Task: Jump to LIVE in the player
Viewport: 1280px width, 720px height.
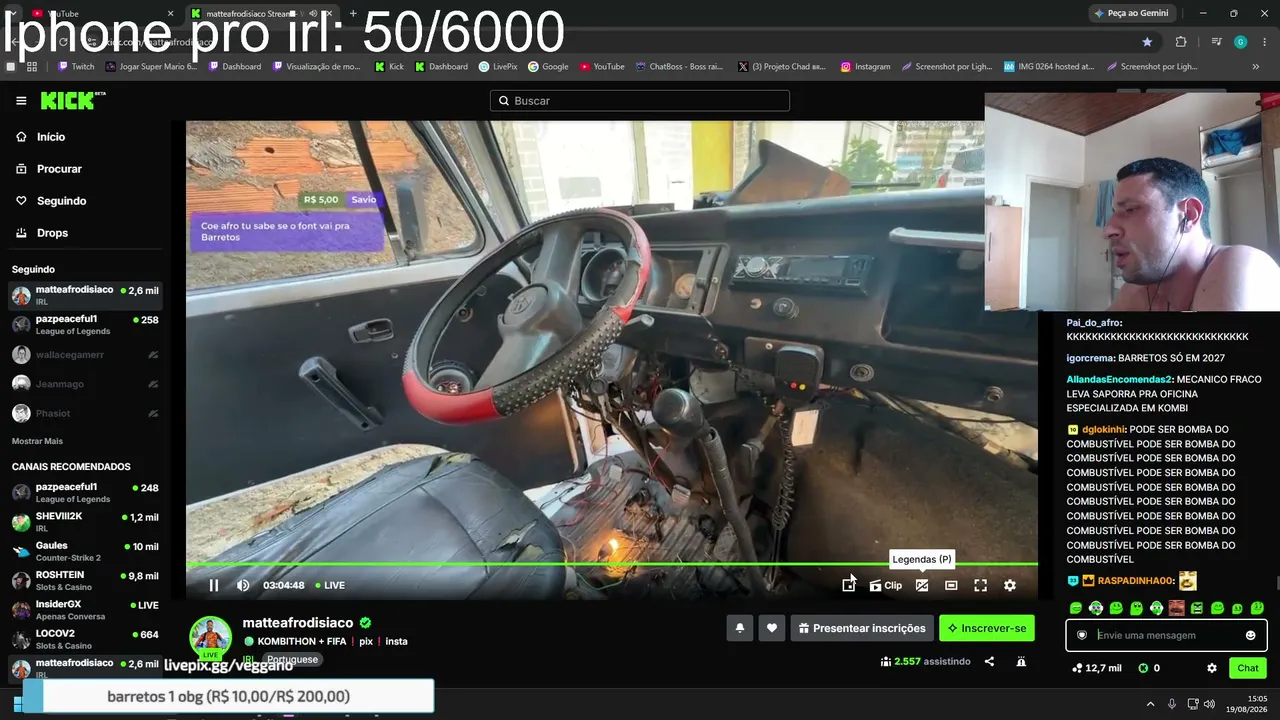Action: (330, 585)
